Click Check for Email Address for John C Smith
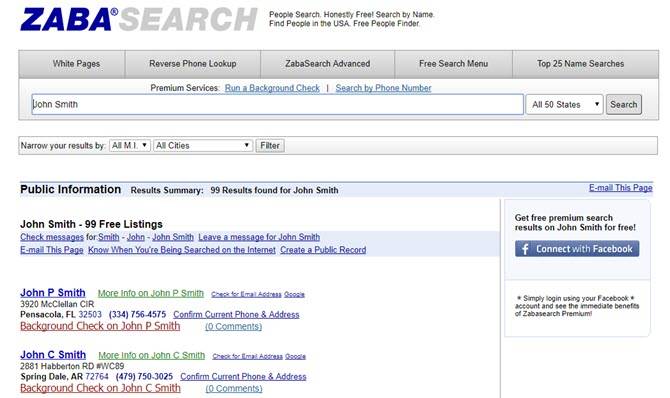The width and height of the screenshot is (670, 398). [x=247, y=357]
